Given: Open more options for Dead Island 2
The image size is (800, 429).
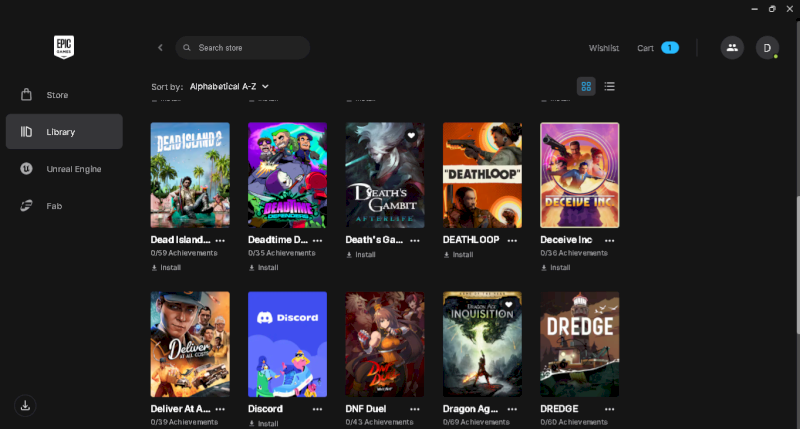Looking at the screenshot, I should 220,240.
